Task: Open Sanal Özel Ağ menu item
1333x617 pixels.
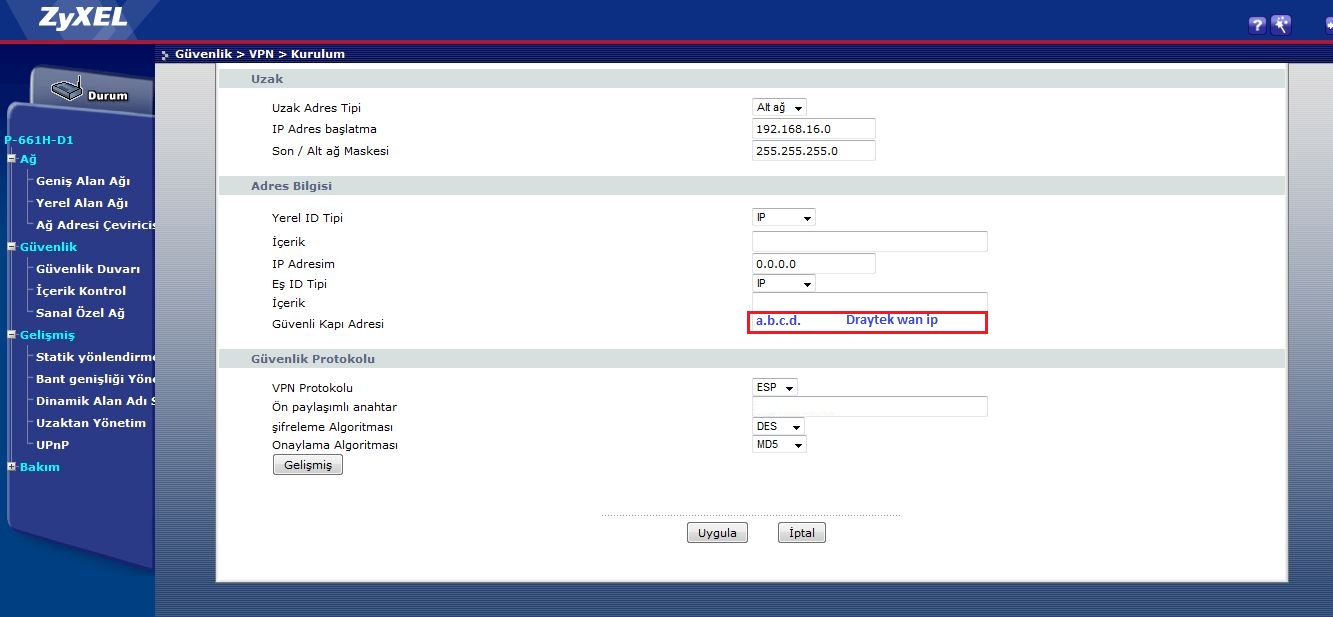Action: point(80,313)
